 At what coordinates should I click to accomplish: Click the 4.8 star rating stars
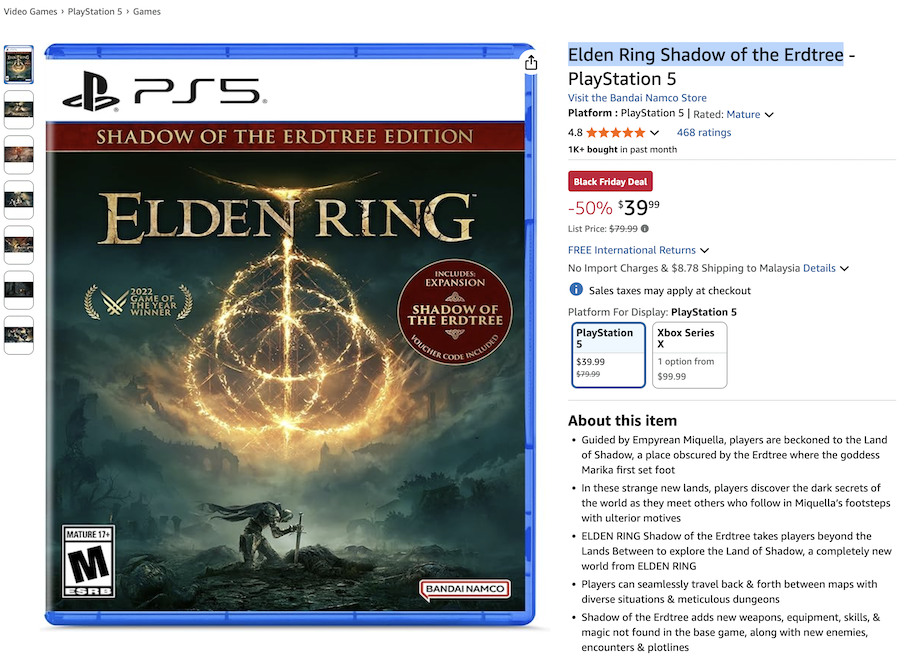click(615, 131)
